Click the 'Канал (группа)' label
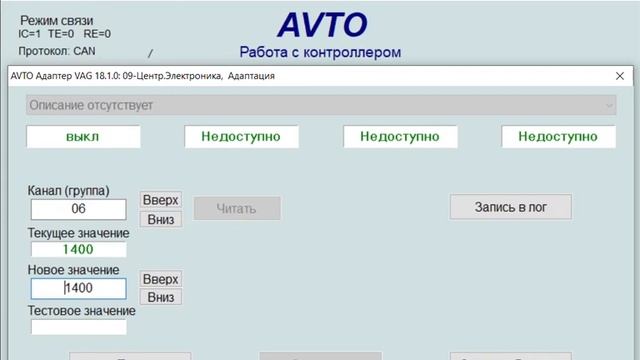The height and width of the screenshot is (360, 640). click(x=69, y=191)
